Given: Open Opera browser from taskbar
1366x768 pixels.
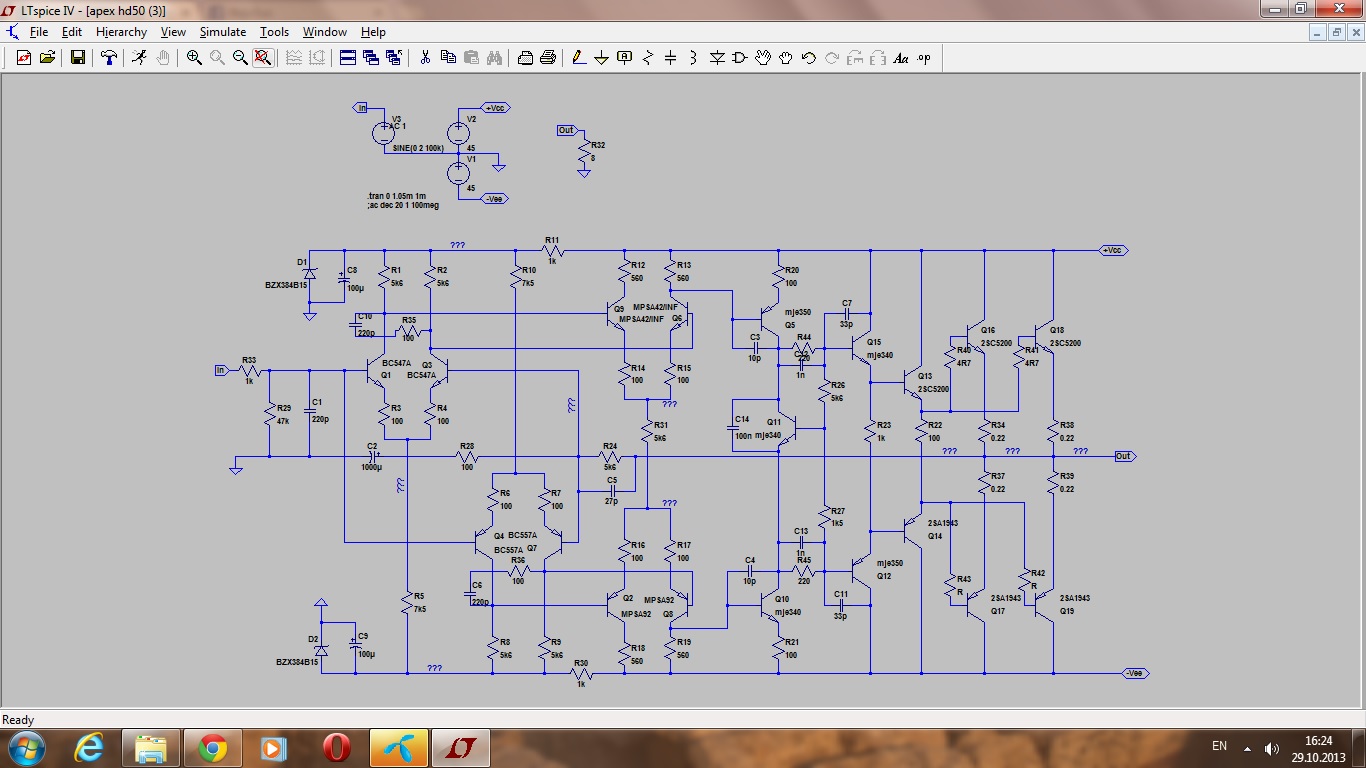Looking at the screenshot, I should (x=337, y=747).
